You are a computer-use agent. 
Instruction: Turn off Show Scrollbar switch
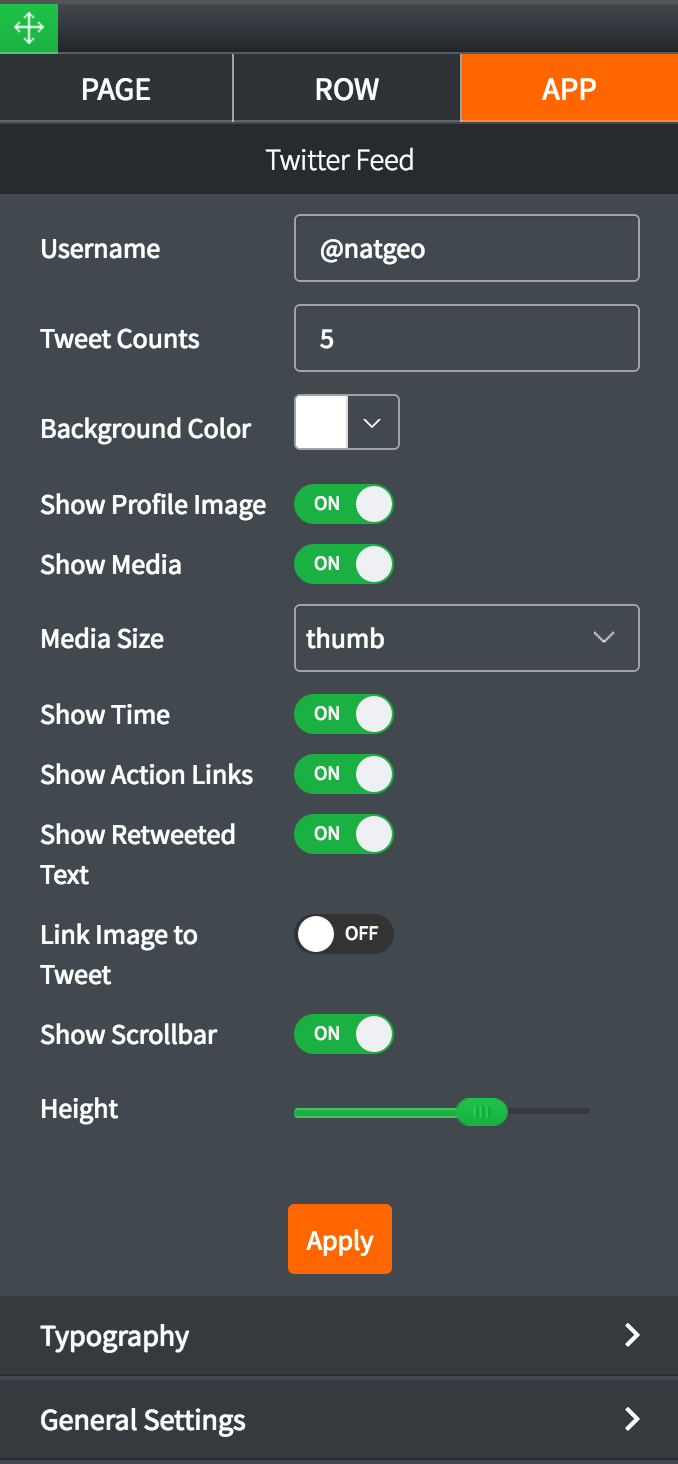344,1034
